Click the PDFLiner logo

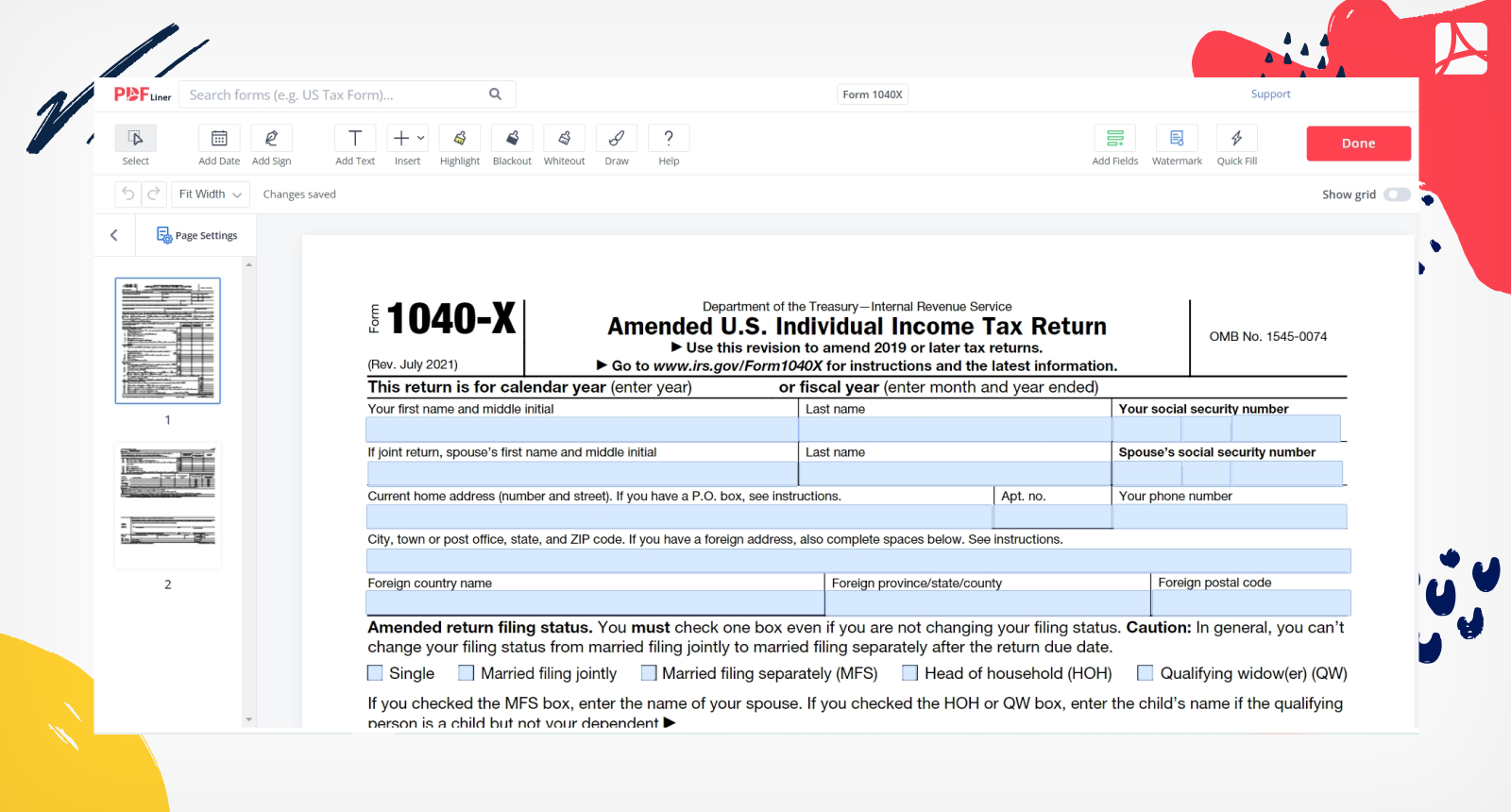pos(142,94)
